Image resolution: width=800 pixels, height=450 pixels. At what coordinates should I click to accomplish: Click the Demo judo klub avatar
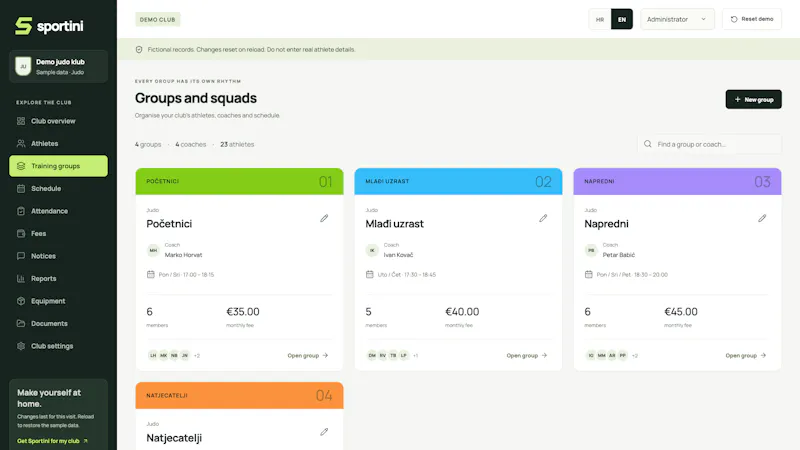coord(23,66)
